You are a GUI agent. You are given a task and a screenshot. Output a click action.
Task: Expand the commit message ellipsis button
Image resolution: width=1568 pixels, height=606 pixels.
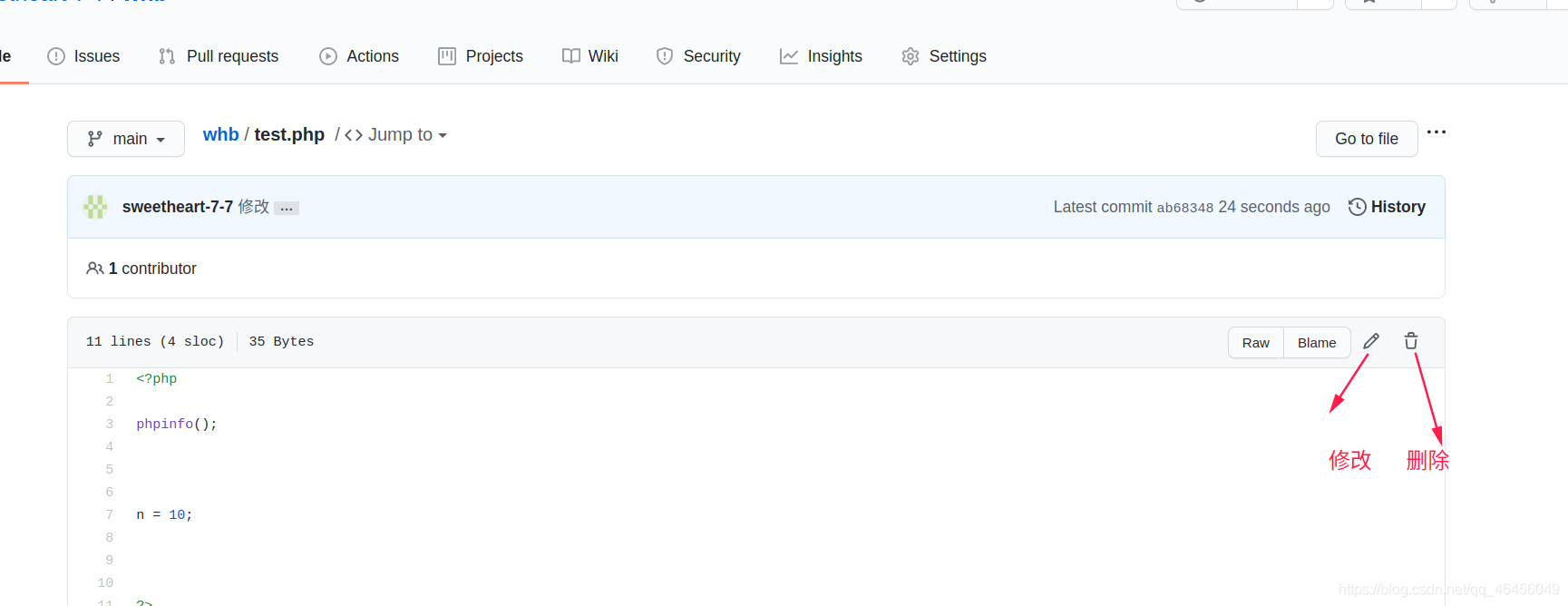click(287, 208)
